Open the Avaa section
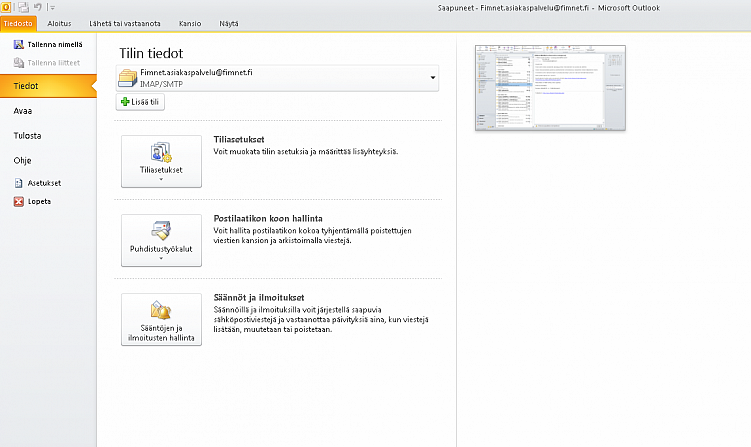The height and width of the screenshot is (447, 751). [x=23, y=111]
